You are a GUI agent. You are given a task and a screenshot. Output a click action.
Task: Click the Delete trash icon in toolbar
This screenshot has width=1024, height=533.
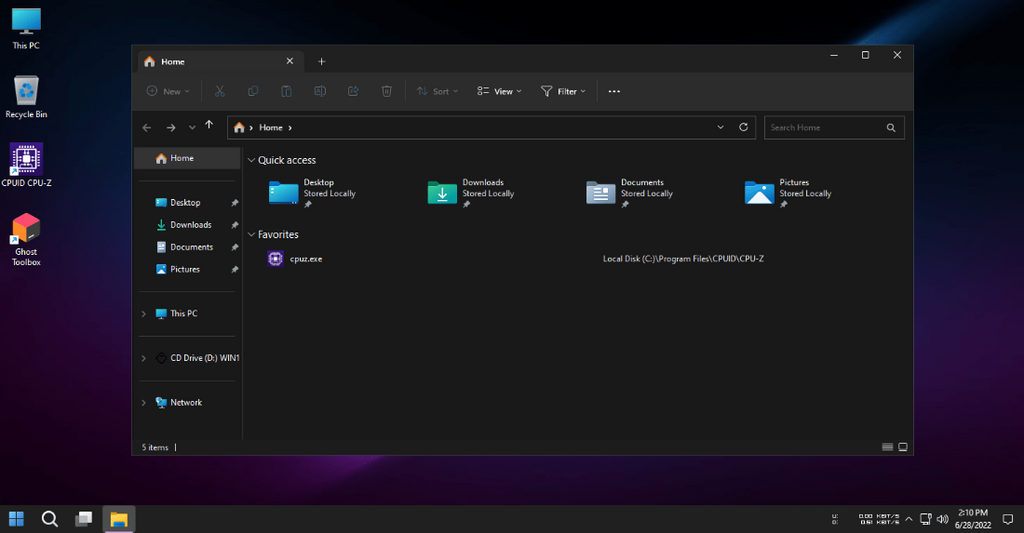point(387,91)
